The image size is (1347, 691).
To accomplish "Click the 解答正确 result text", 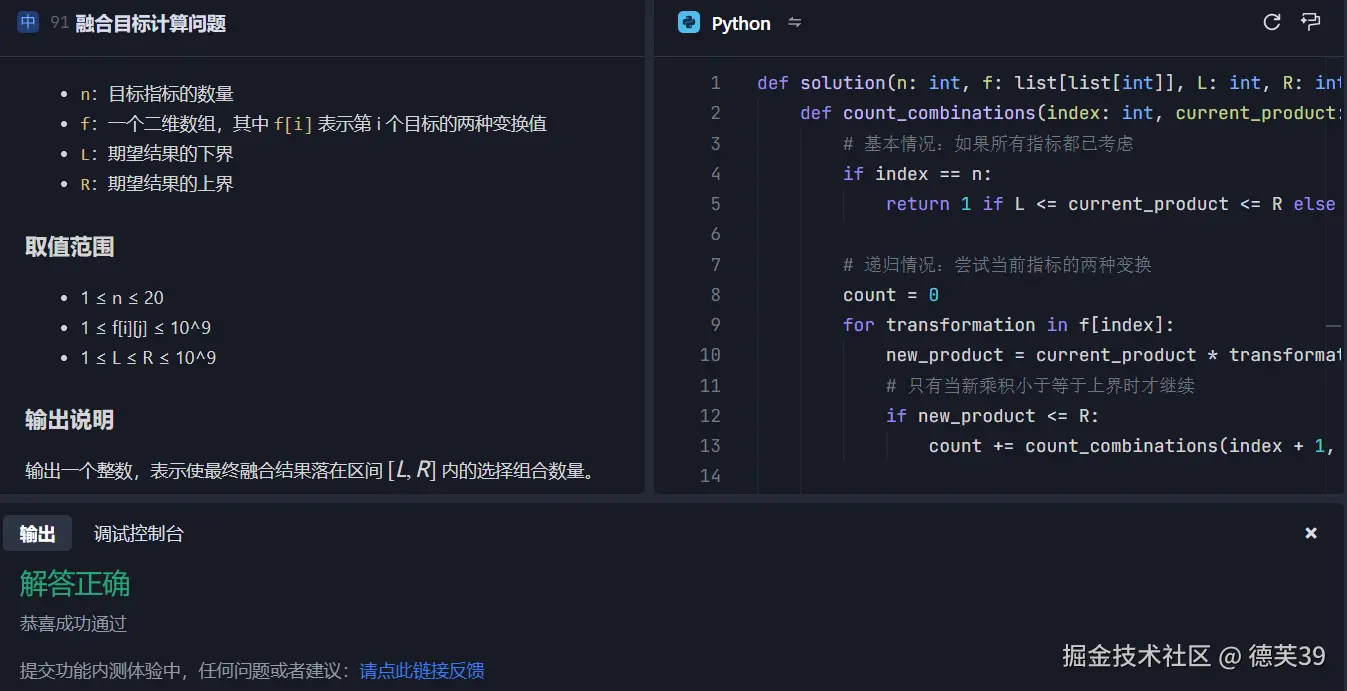I will pyautogui.click(x=75, y=584).
